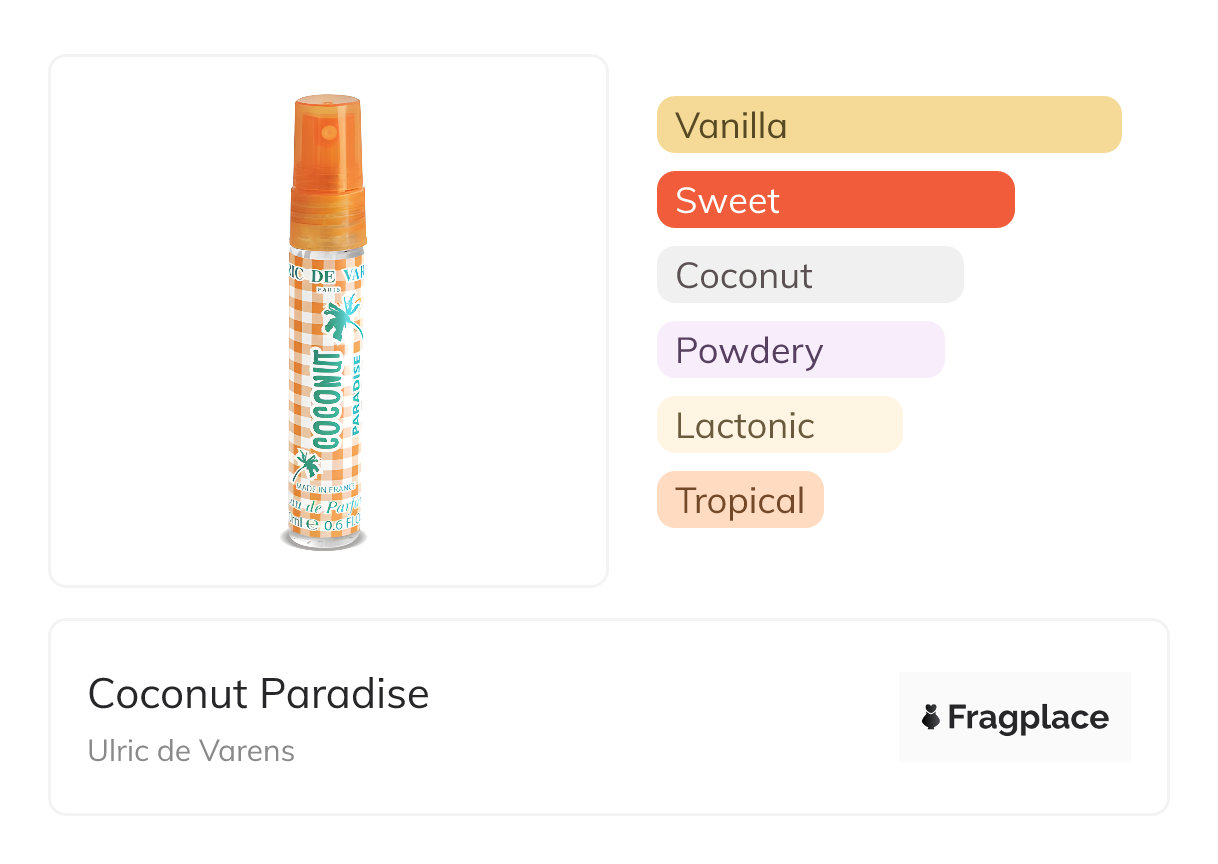Click the vertical COCONUT text on the bottle

pyautogui.click(x=327, y=399)
